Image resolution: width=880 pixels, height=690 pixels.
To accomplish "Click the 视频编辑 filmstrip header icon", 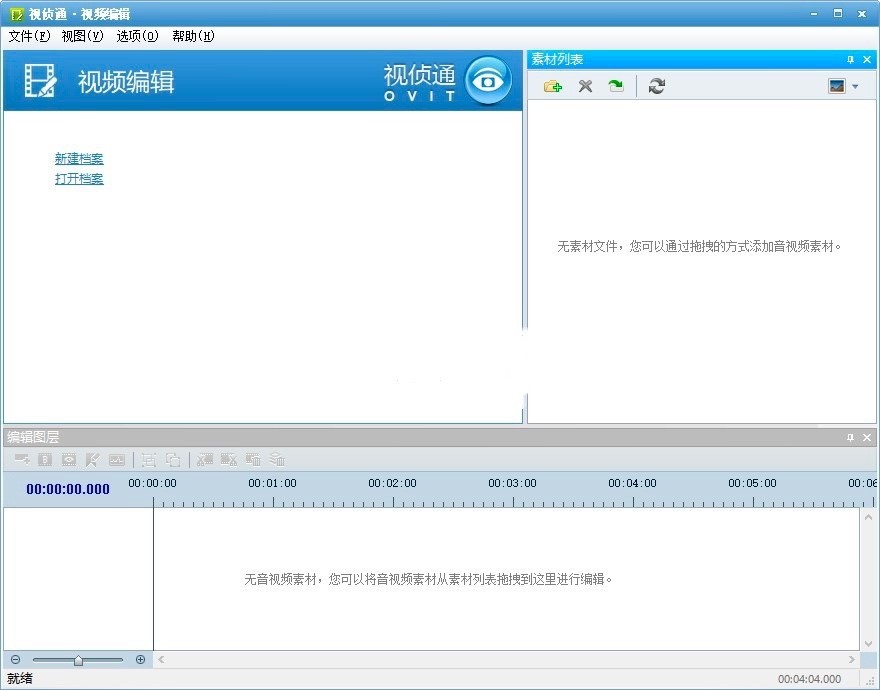I will click(40, 80).
